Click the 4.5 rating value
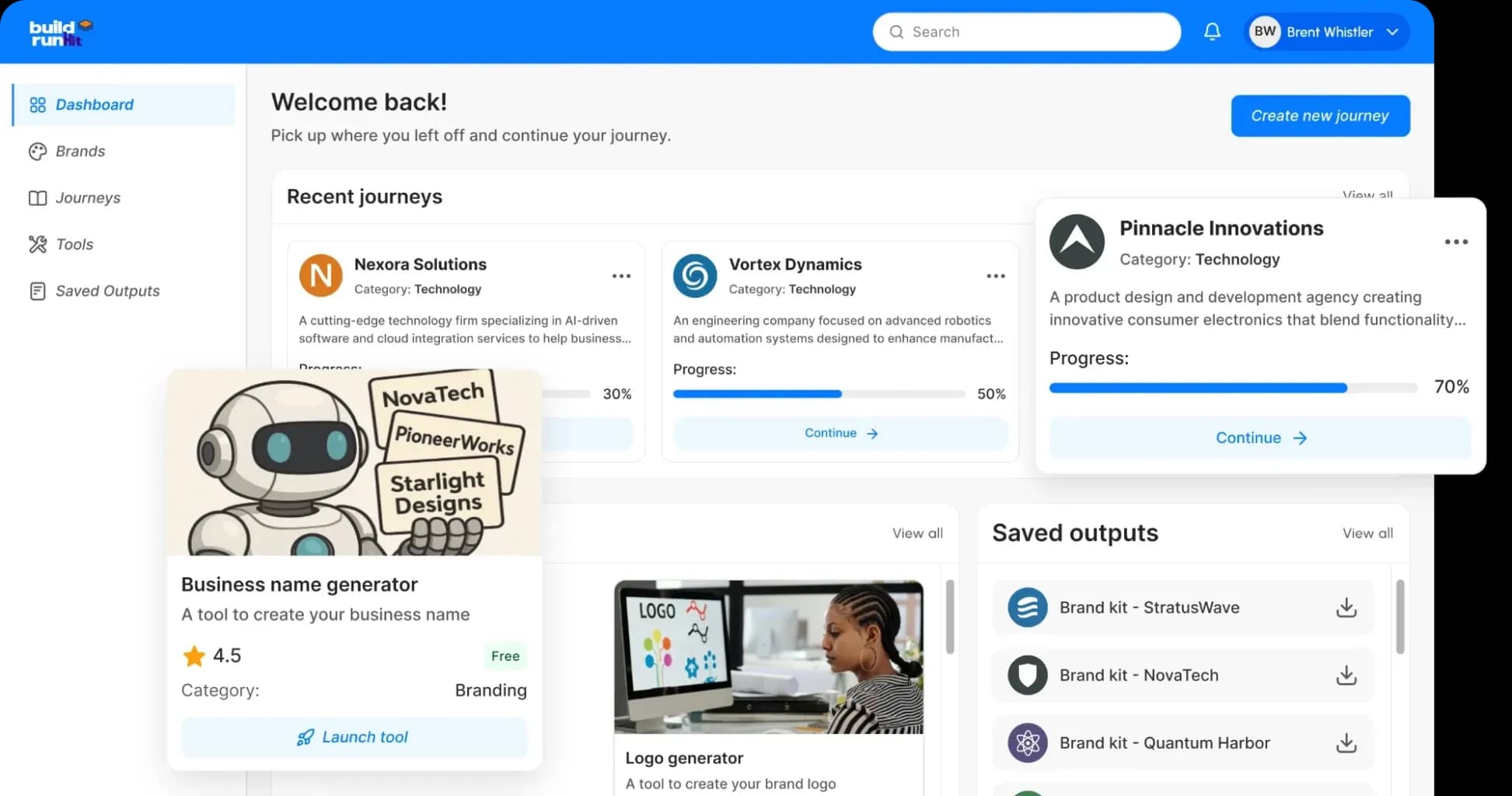 pyautogui.click(x=227, y=655)
